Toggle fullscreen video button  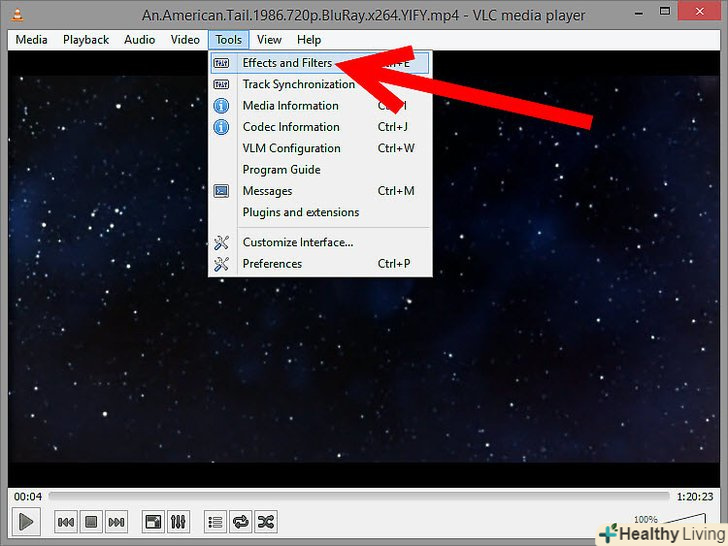pyautogui.click(x=153, y=522)
